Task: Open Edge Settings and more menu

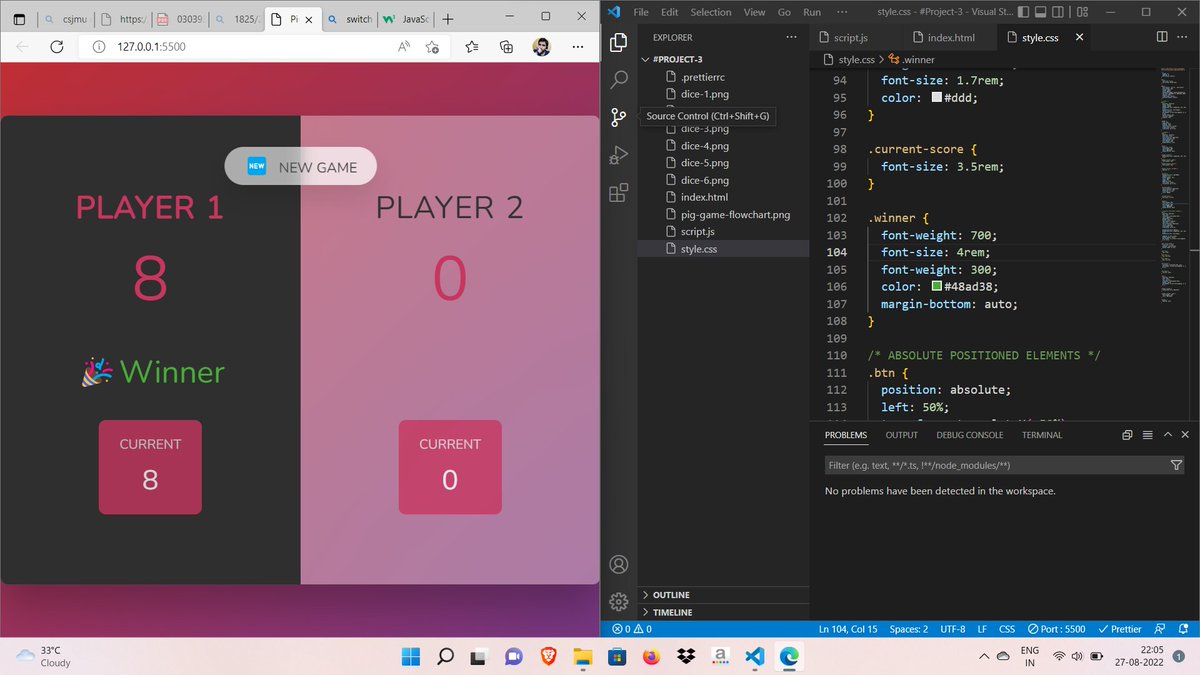Action: 577,46
